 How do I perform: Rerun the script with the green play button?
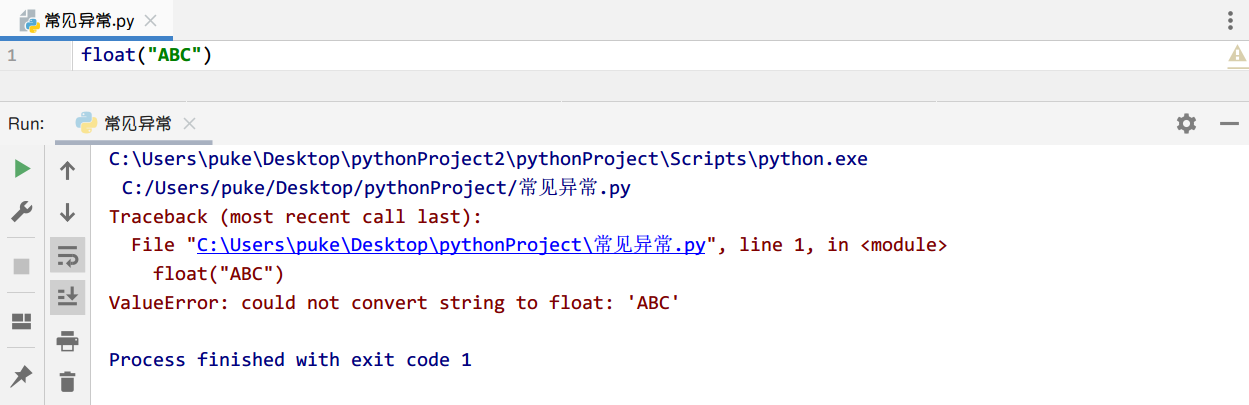[22, 169]
